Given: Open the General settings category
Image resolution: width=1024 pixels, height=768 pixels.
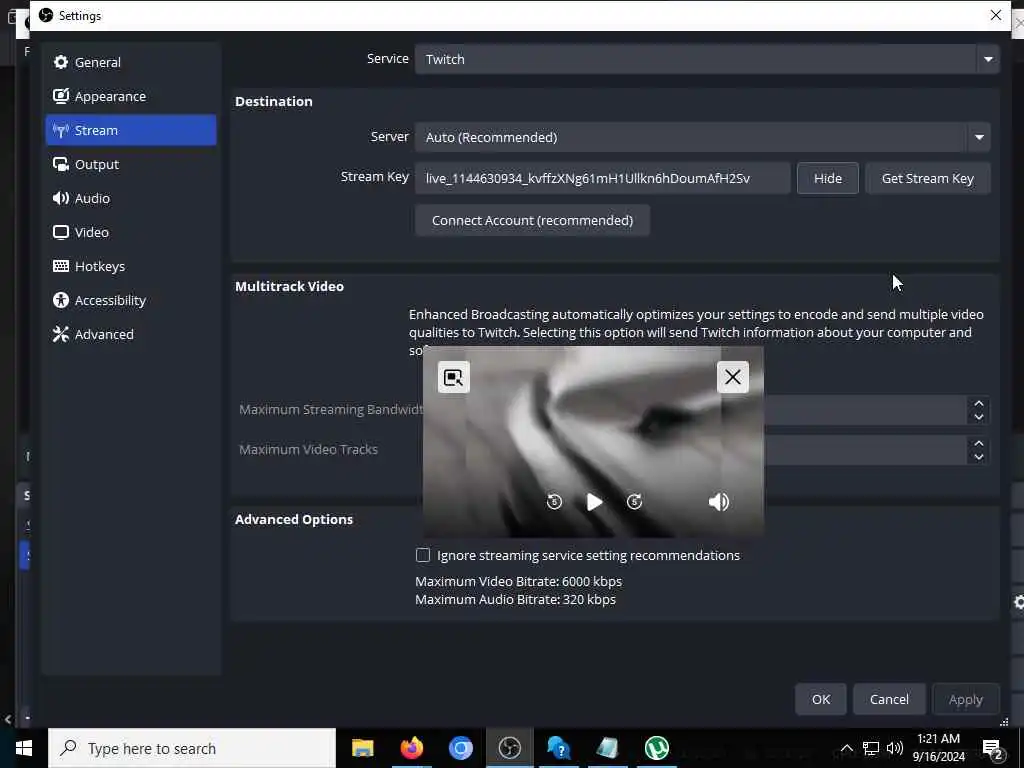Looking at the screenshot, I should coord(131,62).
